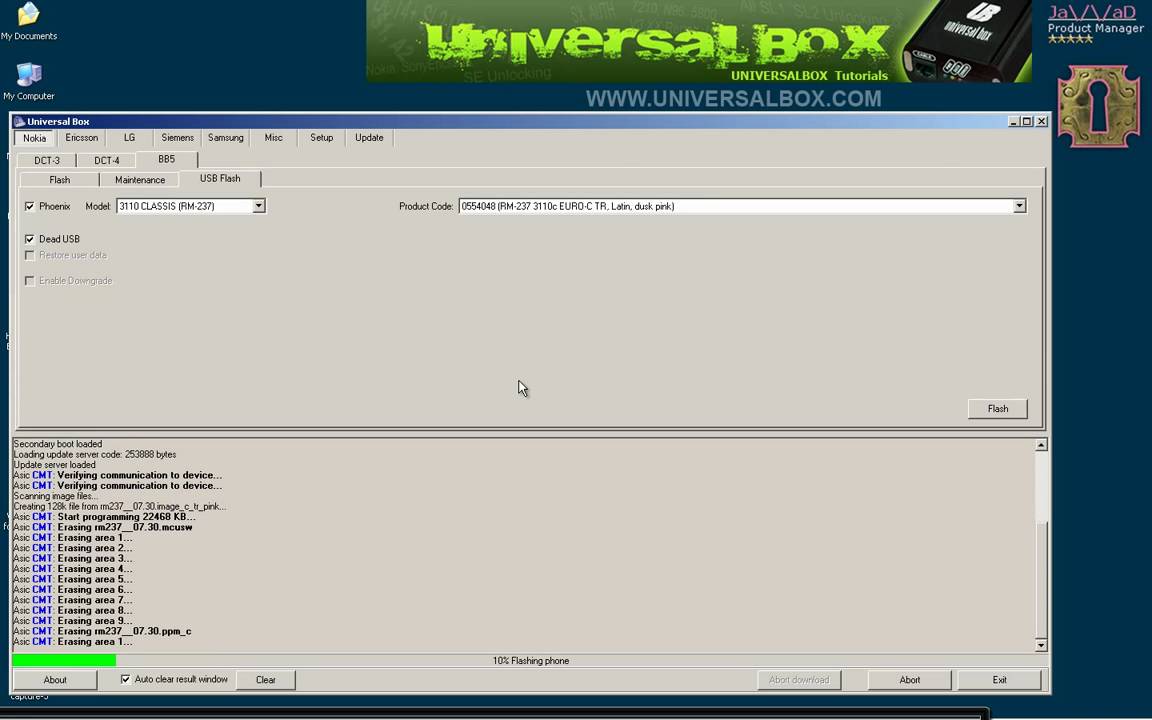Screen dimensions: 1152x720
Task: Click the Universal Box banner image
Action: (x=699, y=41)
